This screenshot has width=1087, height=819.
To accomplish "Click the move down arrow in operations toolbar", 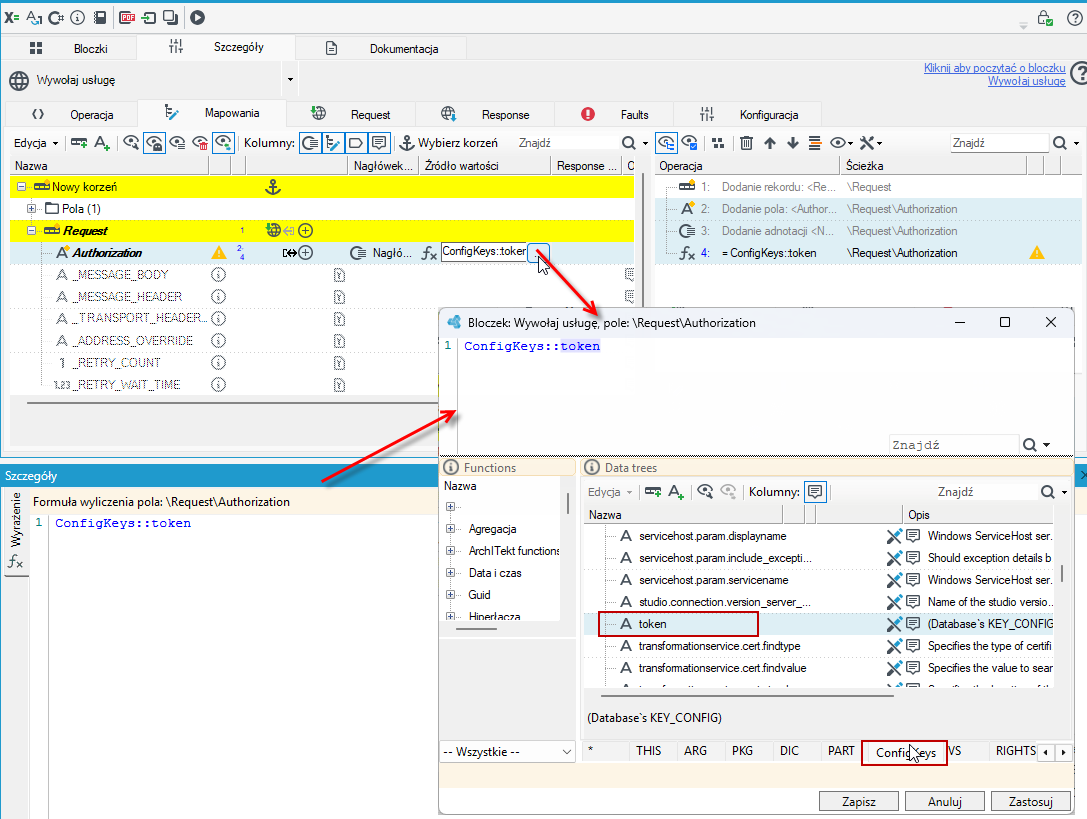I will 792,143.
